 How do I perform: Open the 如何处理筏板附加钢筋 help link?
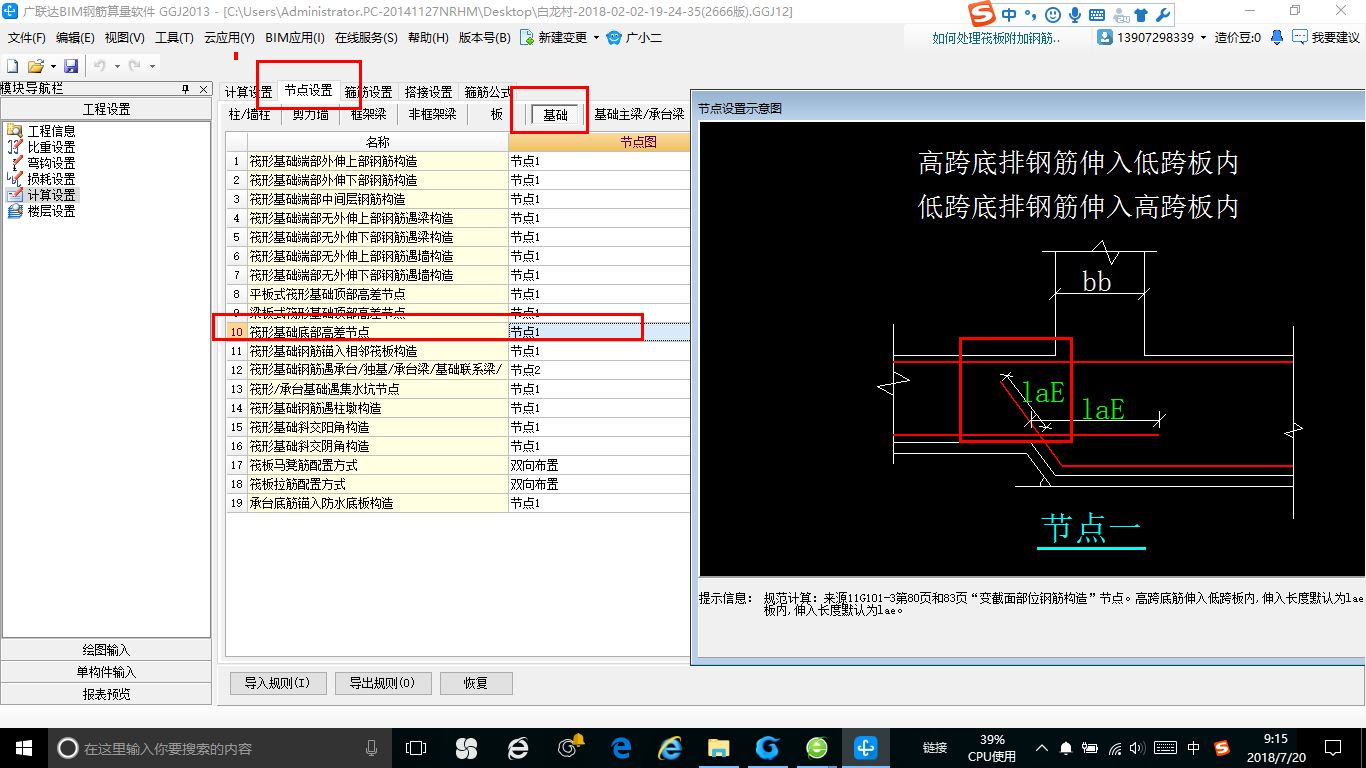tap(996, 37)
